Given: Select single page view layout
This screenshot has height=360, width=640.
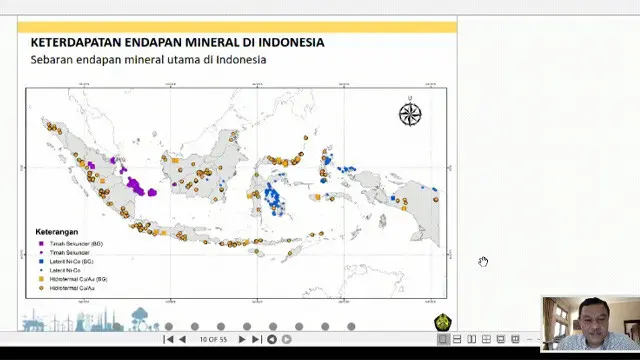Looking at the screenshot, I should pos(443,339).
